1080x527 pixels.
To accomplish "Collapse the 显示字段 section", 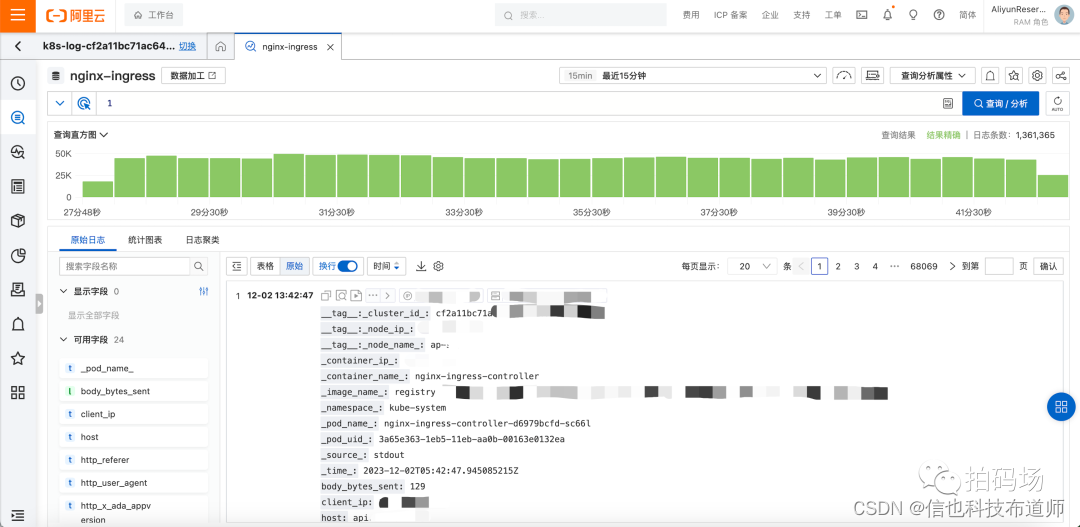I will pos(64,291).
